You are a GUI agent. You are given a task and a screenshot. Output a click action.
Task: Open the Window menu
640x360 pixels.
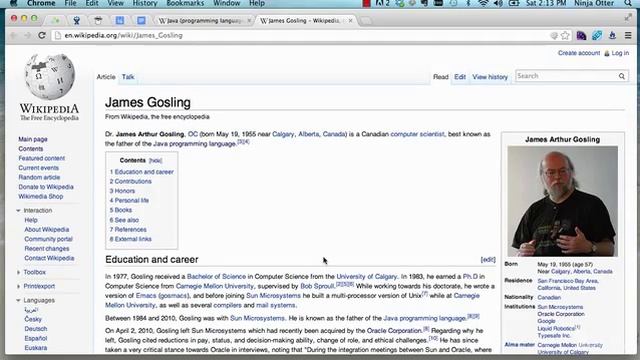tap(227, 3)
